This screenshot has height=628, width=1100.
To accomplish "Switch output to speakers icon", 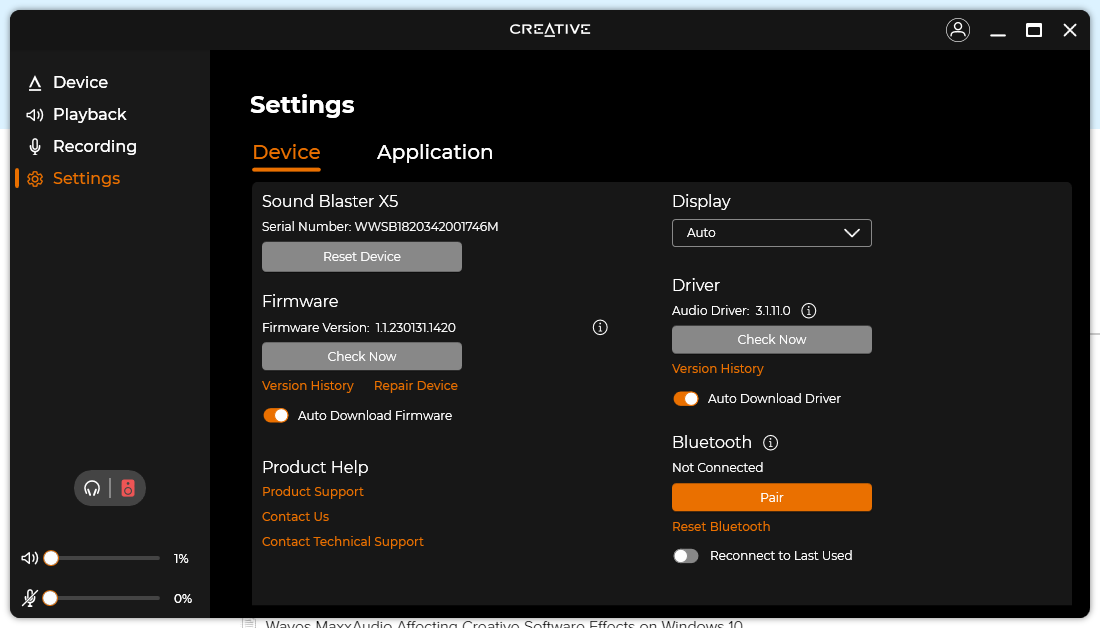I will 128,488.
